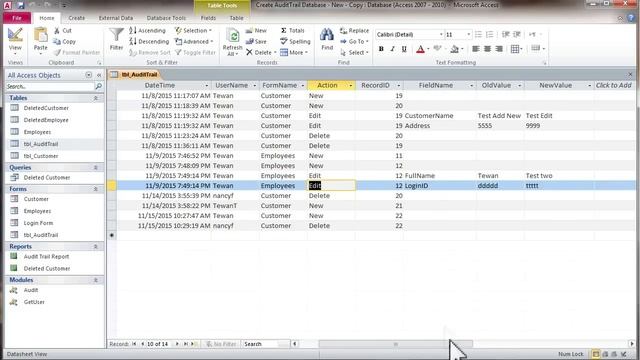Click the record navigator Search field

(x=266, y=344)
